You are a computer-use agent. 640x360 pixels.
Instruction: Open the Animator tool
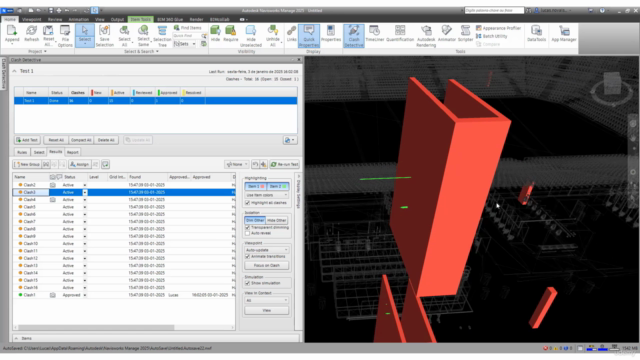coord(447,33)
